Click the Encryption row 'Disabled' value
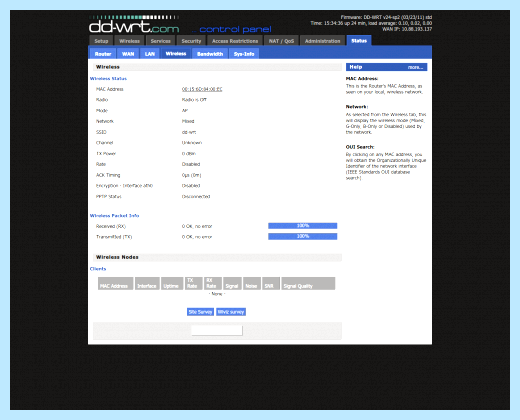The height and width of the screenshot is (420, 520). click(x=191, y=186)
